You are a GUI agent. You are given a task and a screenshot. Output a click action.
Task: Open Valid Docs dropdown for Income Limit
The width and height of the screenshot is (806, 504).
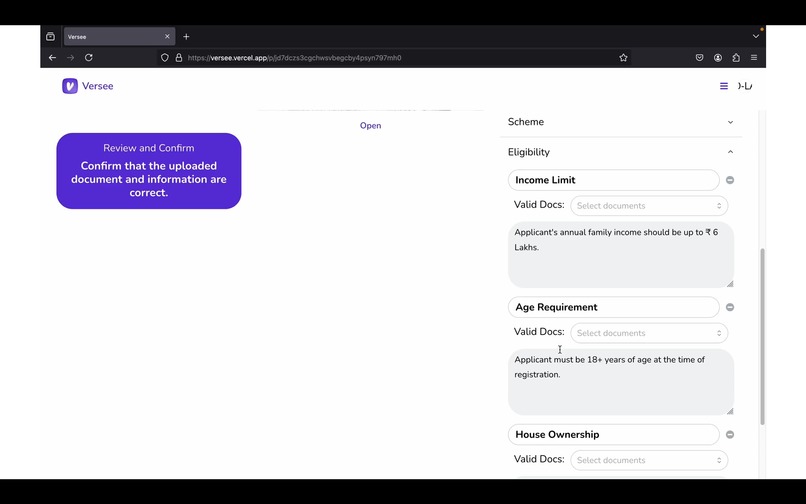point(649,206)
